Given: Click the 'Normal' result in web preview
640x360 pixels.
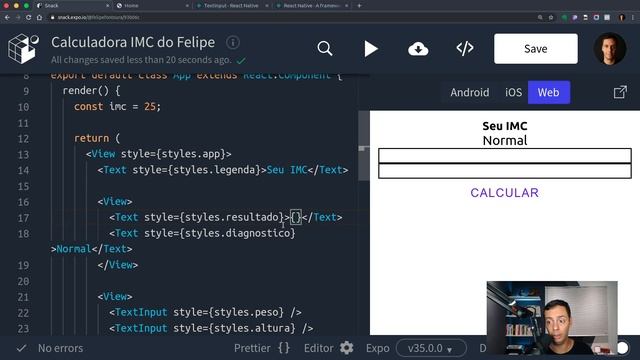Looking at the screenshot, I should pyautogui.click(x=505, y=140).
